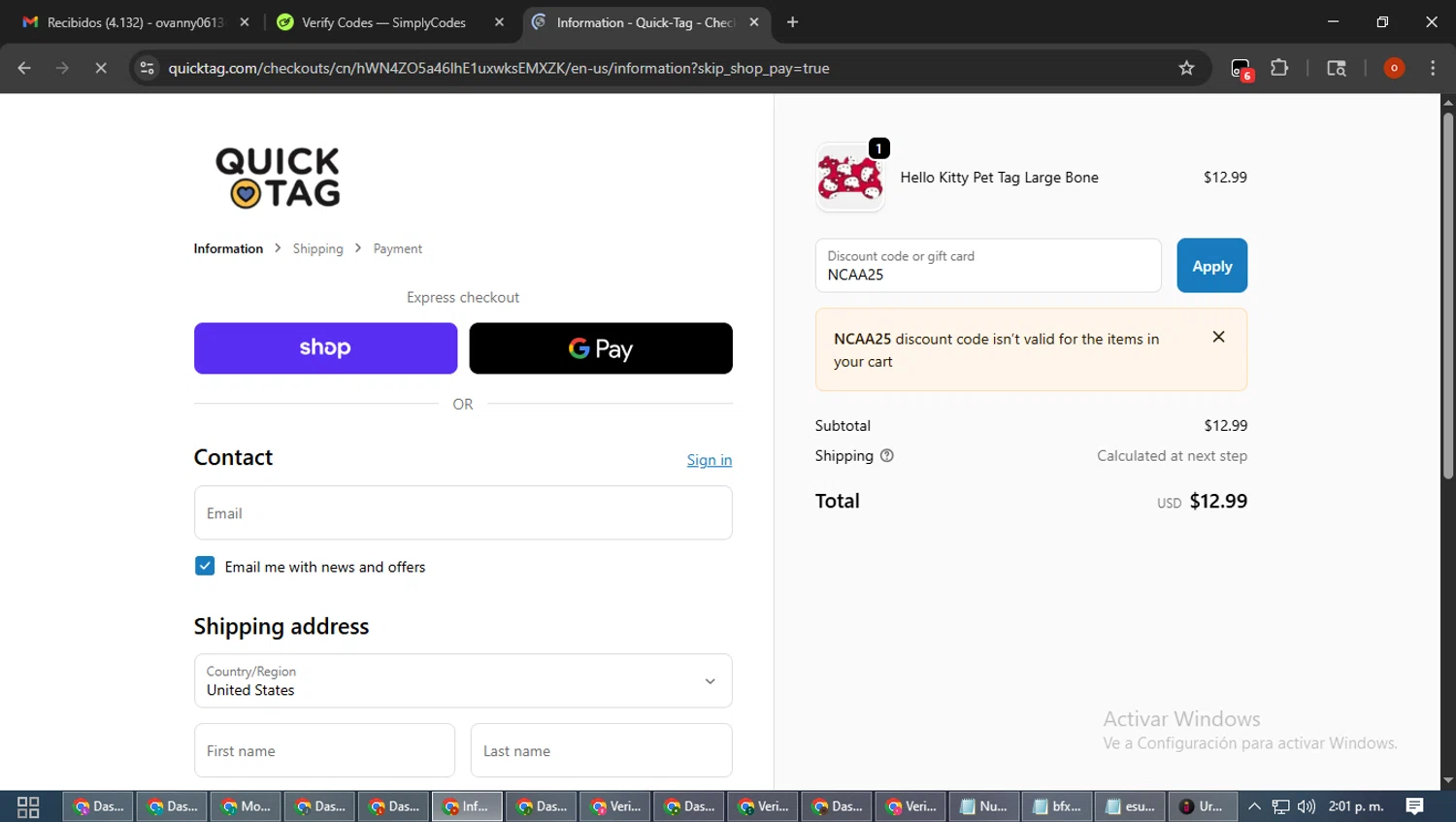Click the page vertical scrollbar thumb
The height and width of the screenshot is (822, 1456).
pos(1447,296)
